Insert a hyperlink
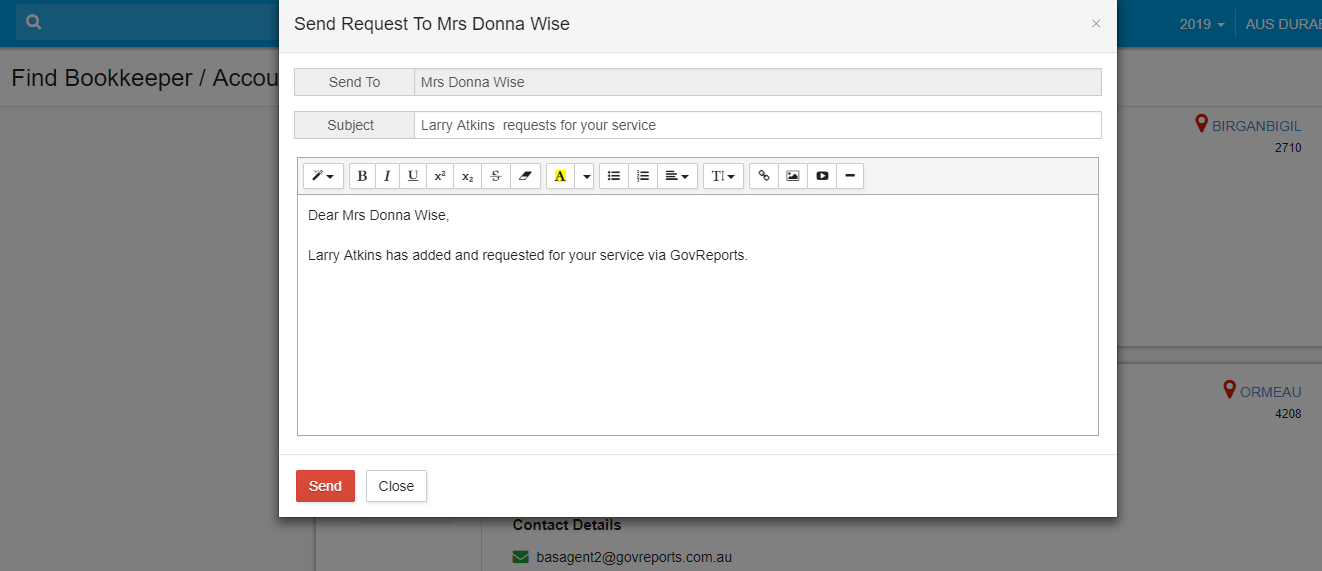The height and width of the screenshot is (571, 1322). (x=764, y=176)
